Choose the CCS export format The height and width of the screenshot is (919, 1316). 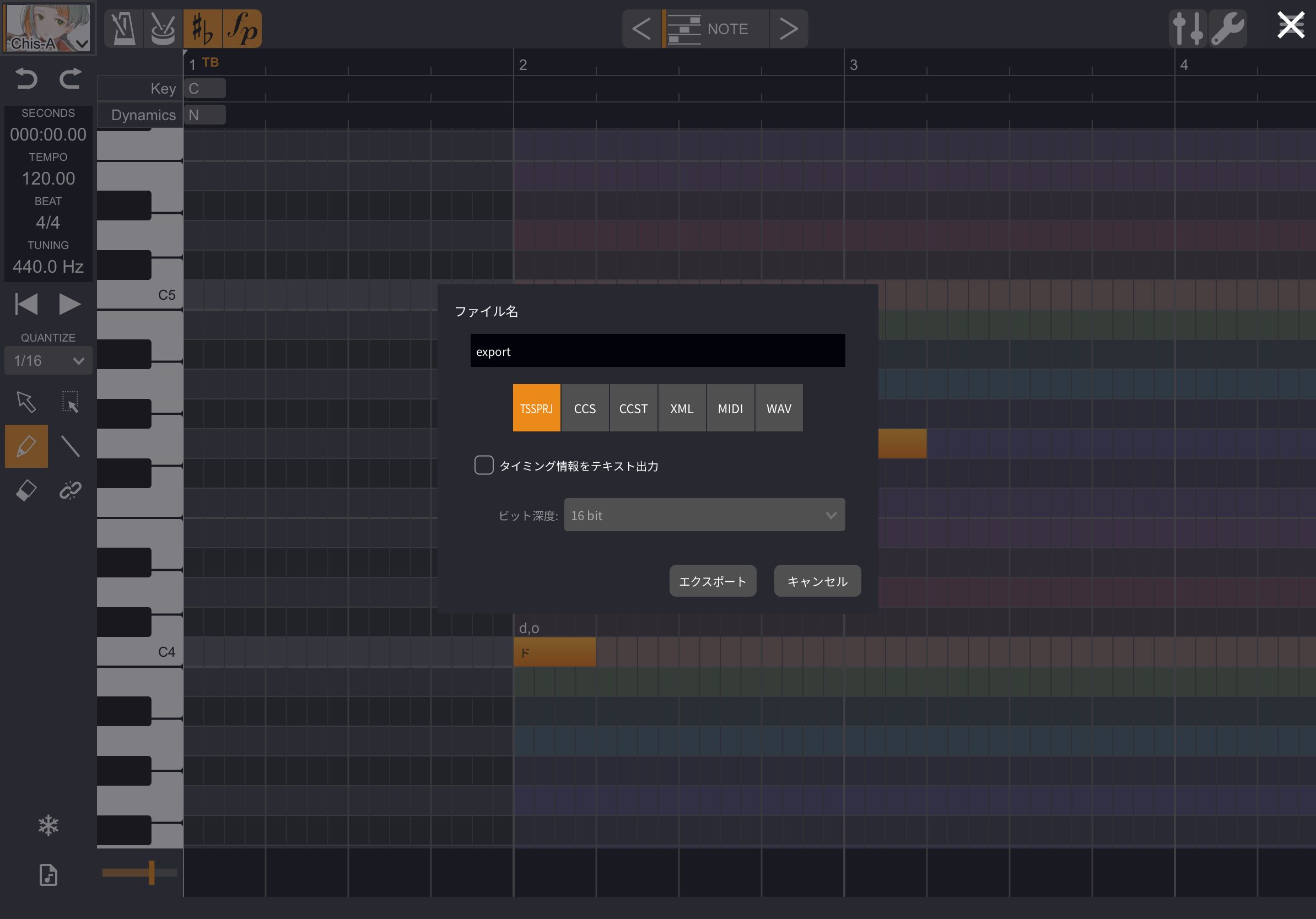[x=585, y=408]
